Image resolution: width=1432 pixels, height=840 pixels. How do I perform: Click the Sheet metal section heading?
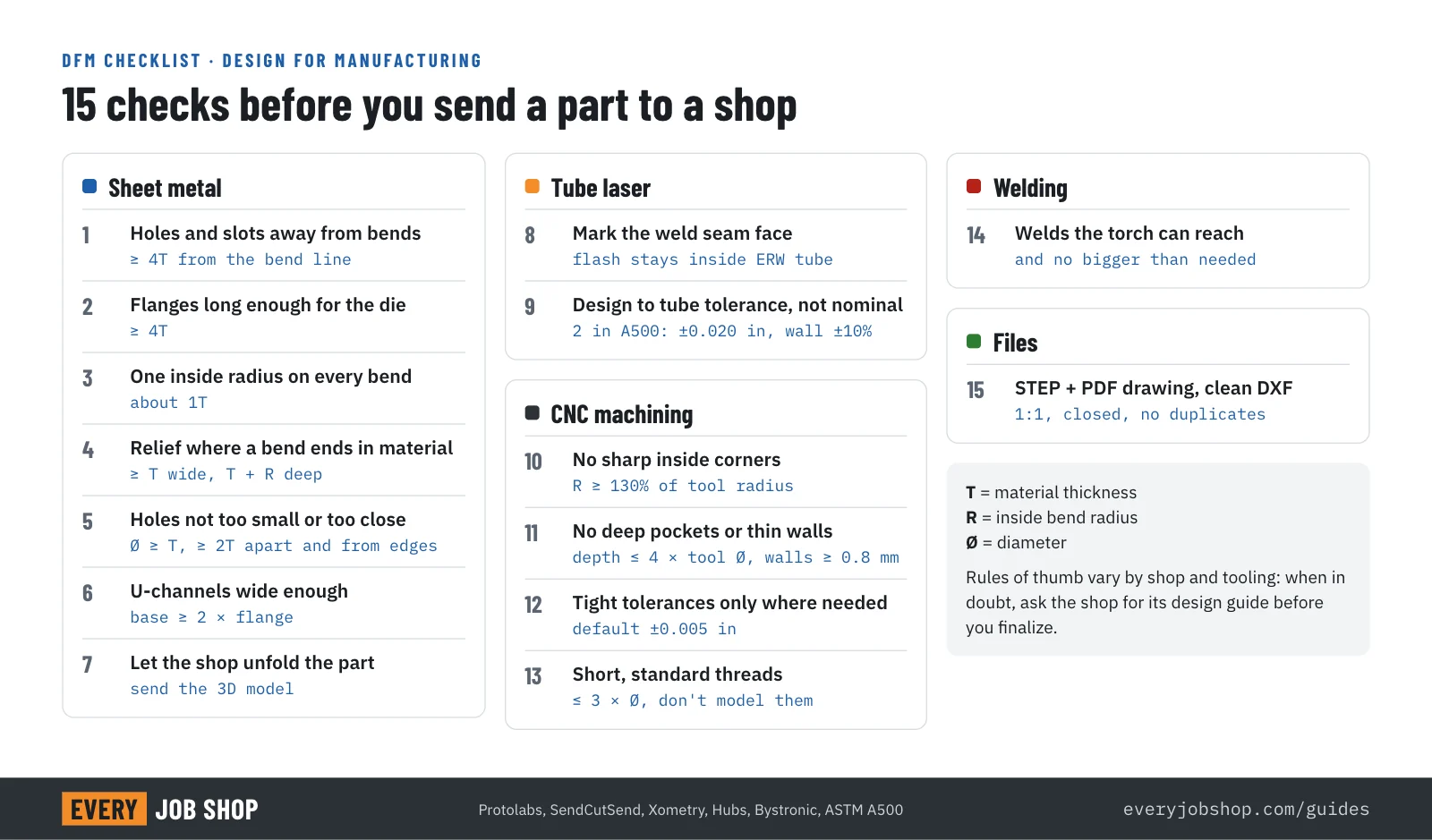[165, 188]
